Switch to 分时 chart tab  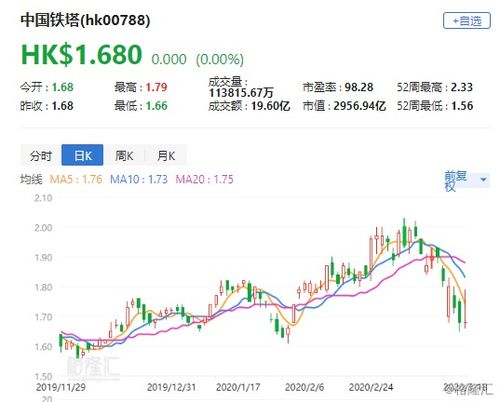point(41,155)
